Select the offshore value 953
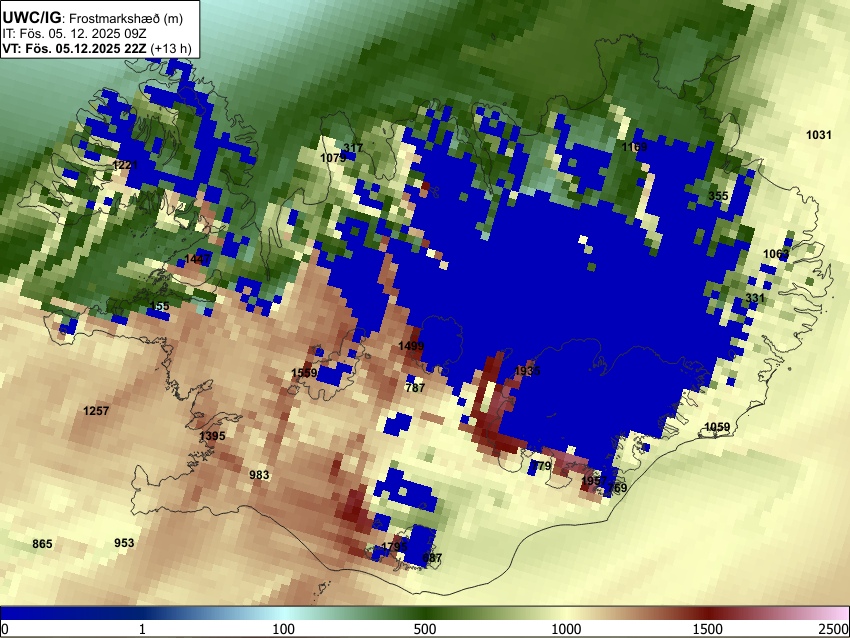This screenshot has width=850, height=638. coord(124,543)
